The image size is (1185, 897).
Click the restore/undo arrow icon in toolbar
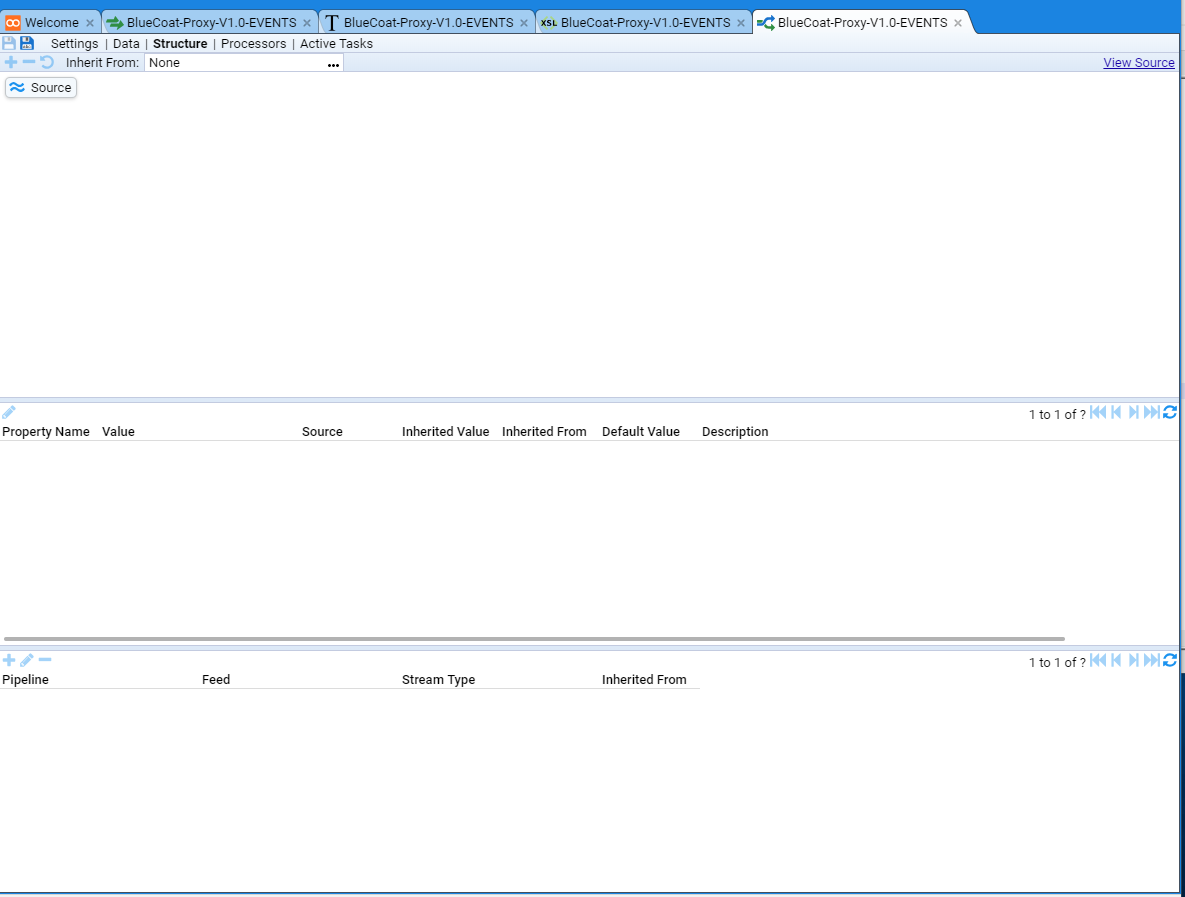point(47,63)
